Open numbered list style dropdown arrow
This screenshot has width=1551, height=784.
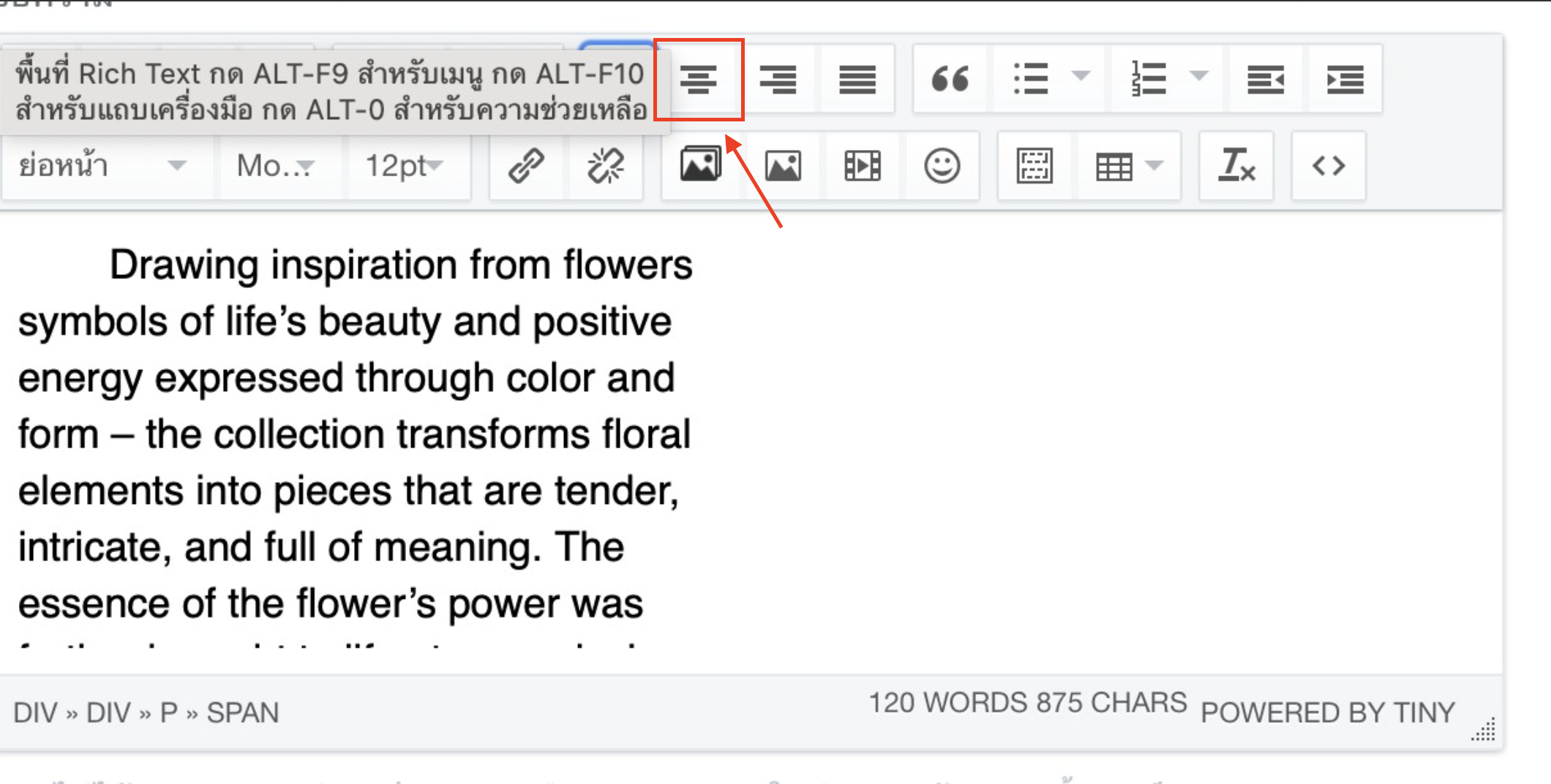coord(1198,76)
